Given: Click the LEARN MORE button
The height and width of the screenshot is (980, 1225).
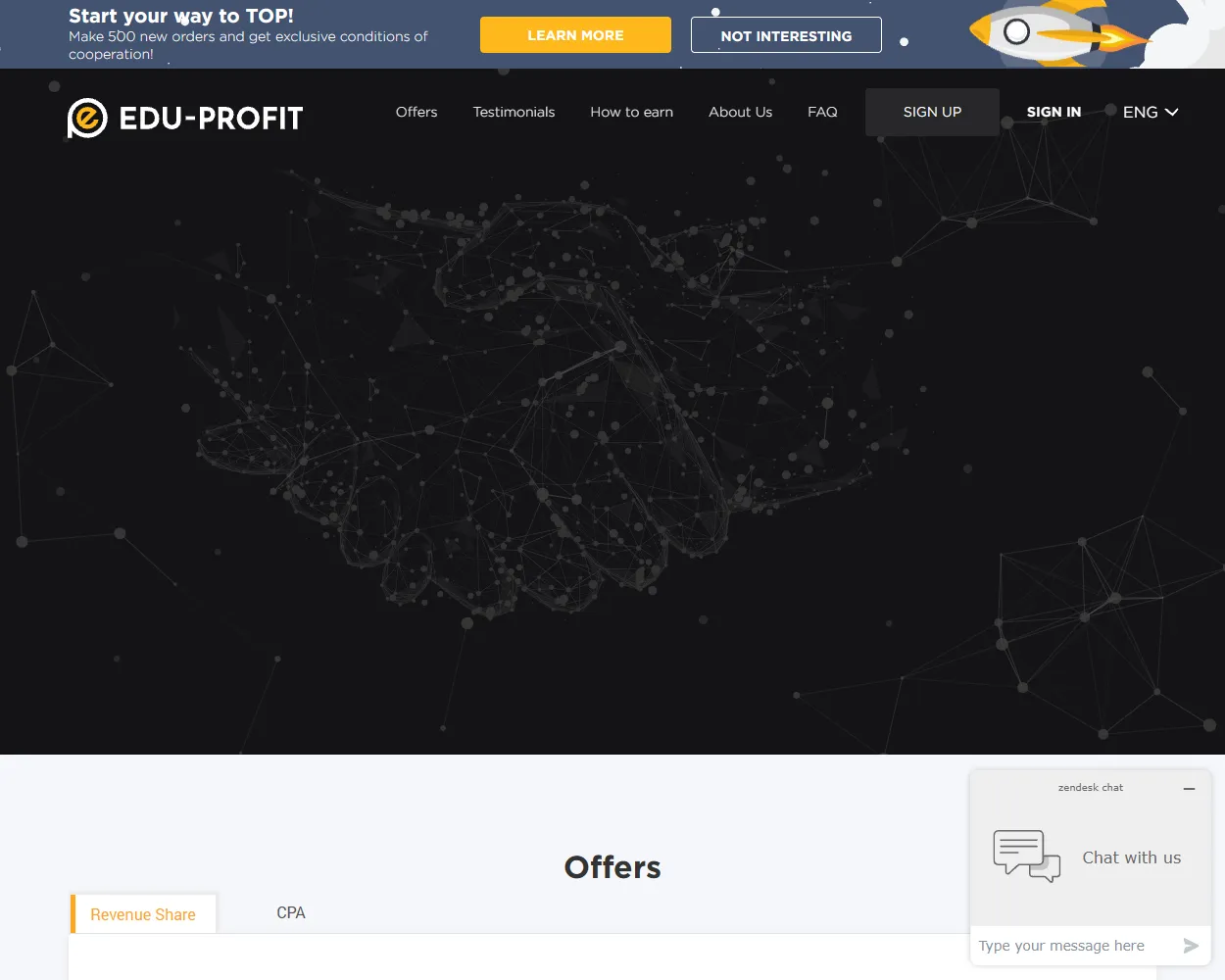Looking at the screenshot, I should (x=575, y=34).
